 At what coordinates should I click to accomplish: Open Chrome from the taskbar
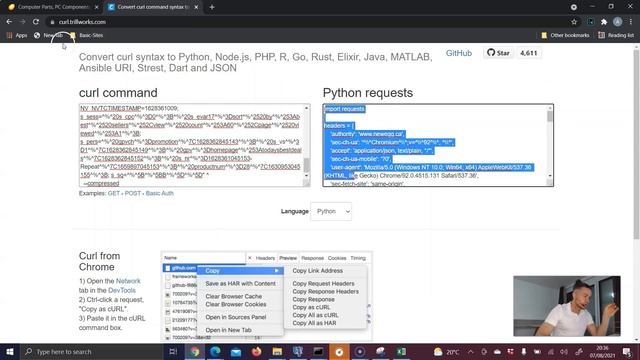(x=195, y=351)
